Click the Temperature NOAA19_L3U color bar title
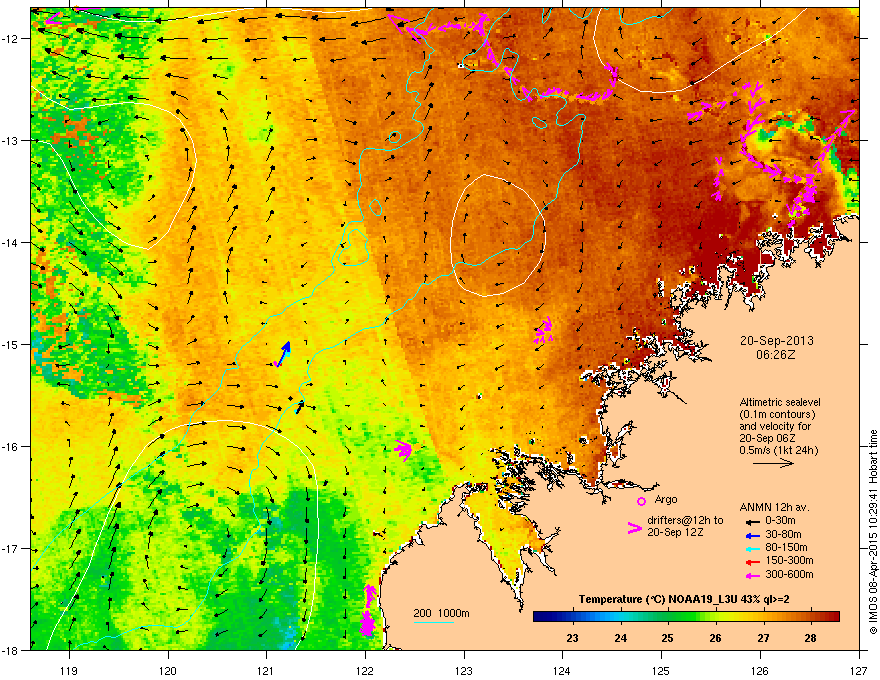The image size is (880, 680). click(x=684, y=599)
